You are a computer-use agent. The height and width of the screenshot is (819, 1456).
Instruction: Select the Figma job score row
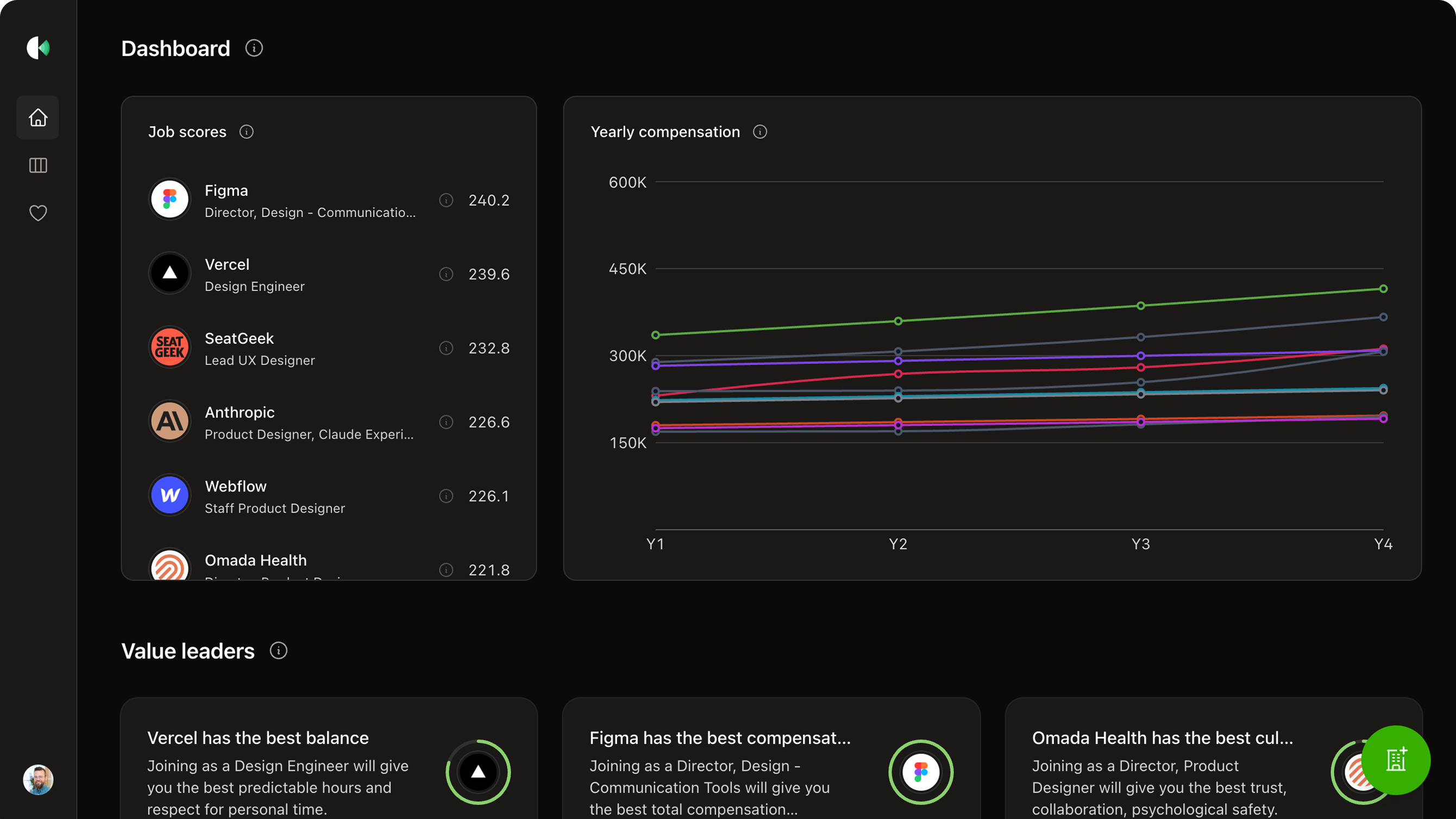click(310, 200)
